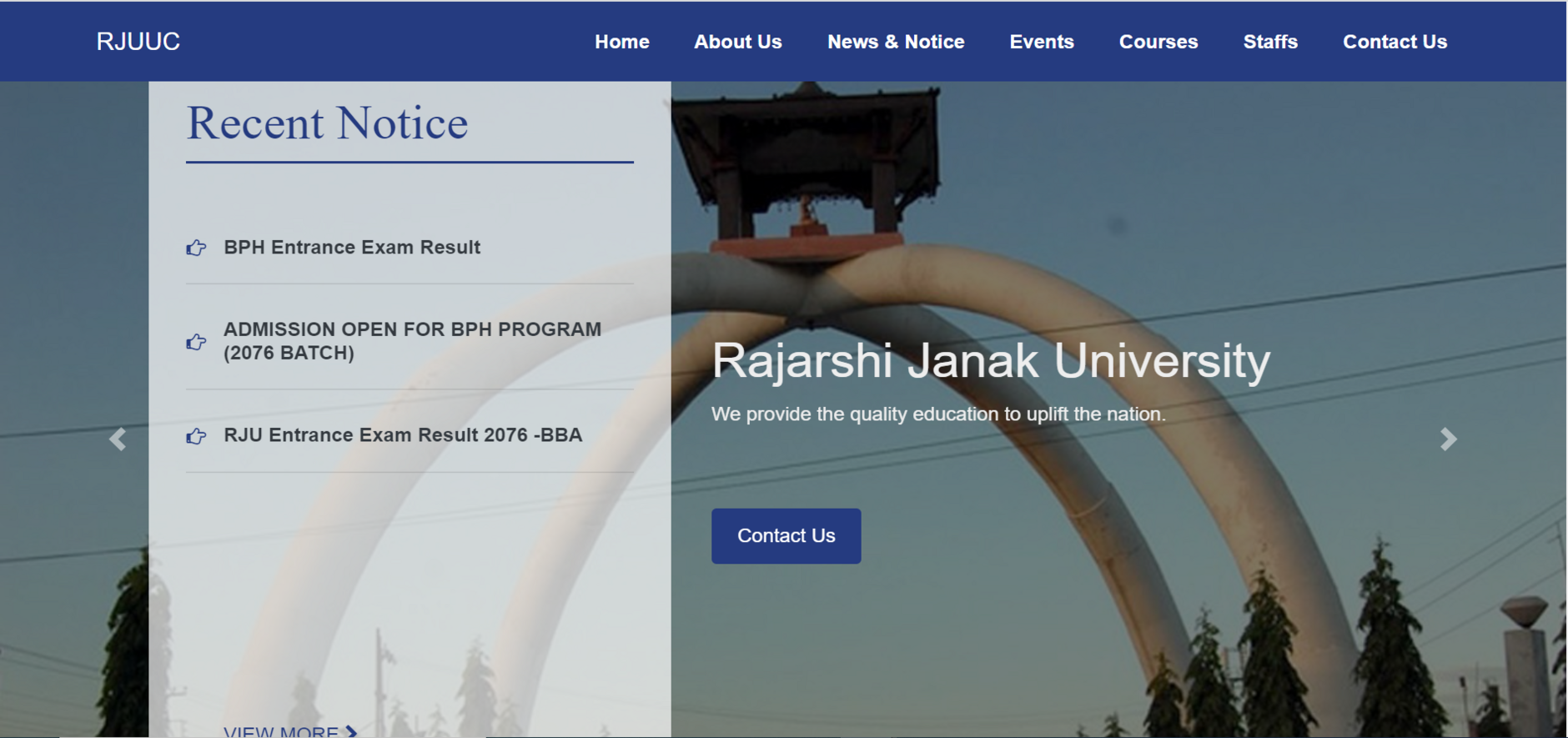Open the Home menu item
1568x738 pixels.
click(621, 42)
